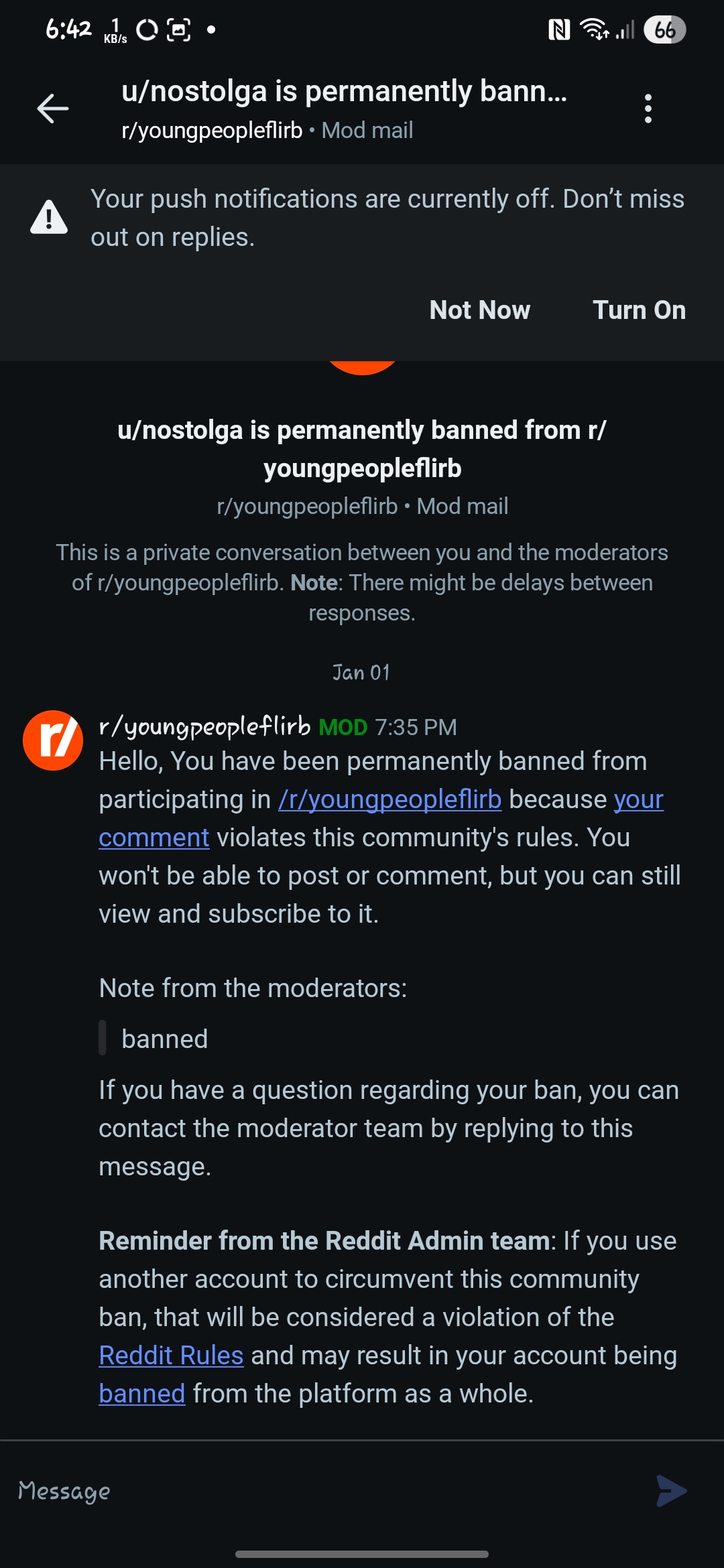
Task: Tap the NFC status bar icon
Action: [559, 29]
